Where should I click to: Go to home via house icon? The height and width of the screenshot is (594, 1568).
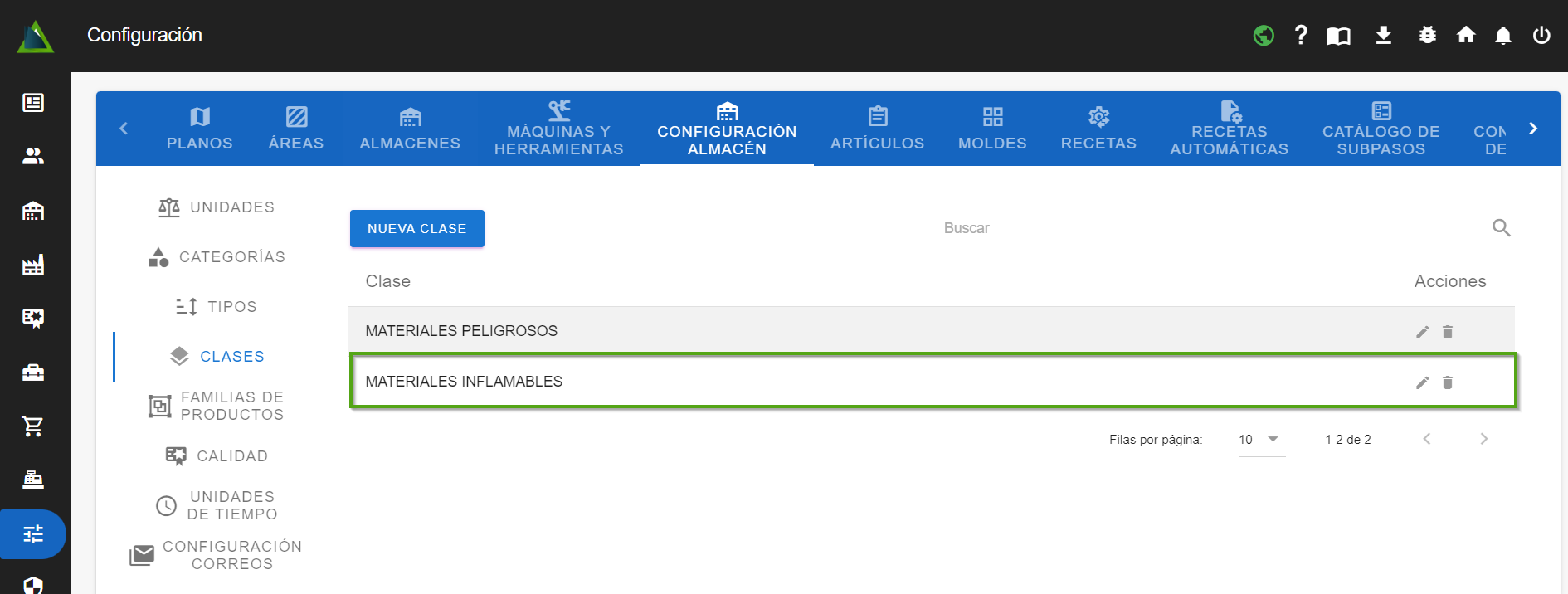(x=1466, y=35)
